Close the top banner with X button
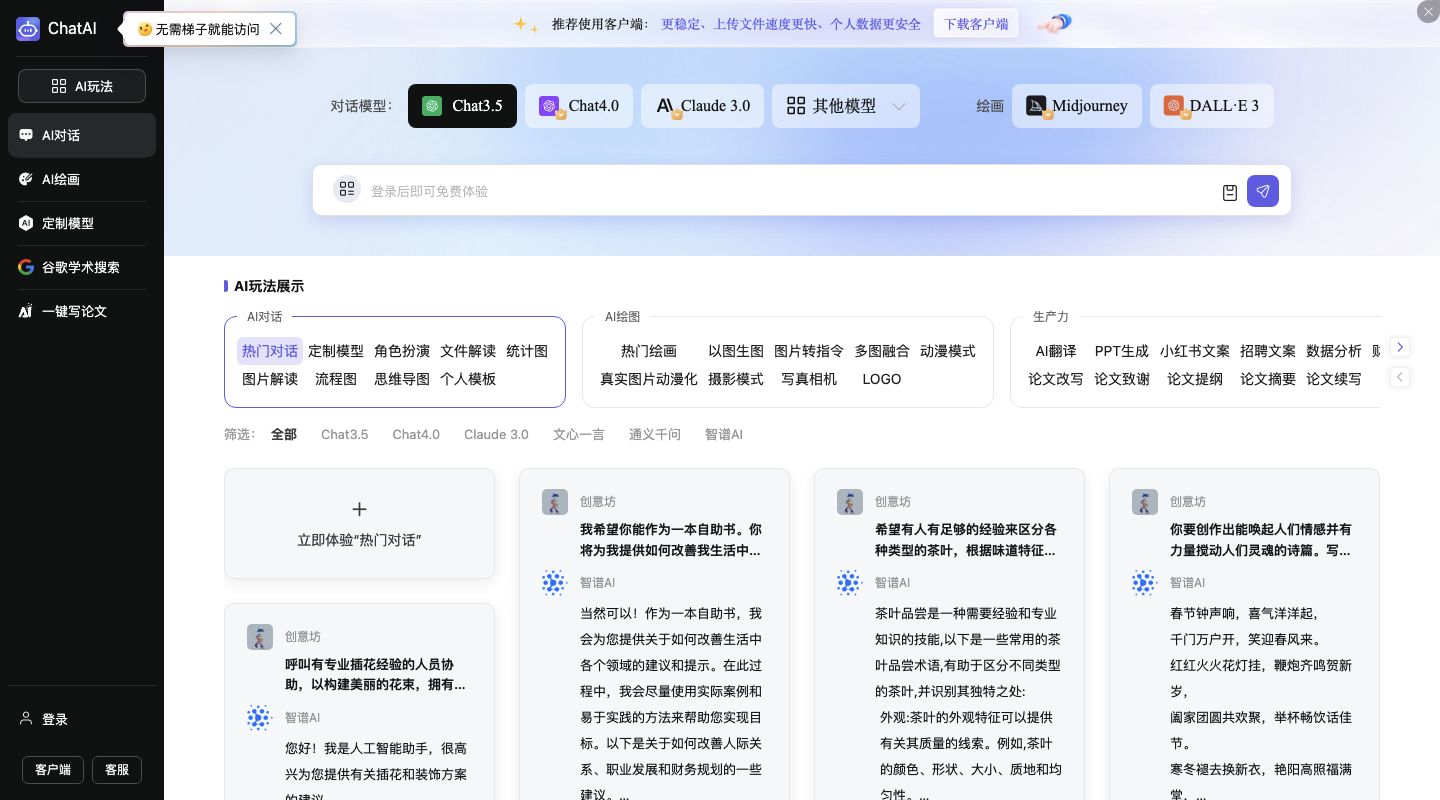 point(1428,11)
